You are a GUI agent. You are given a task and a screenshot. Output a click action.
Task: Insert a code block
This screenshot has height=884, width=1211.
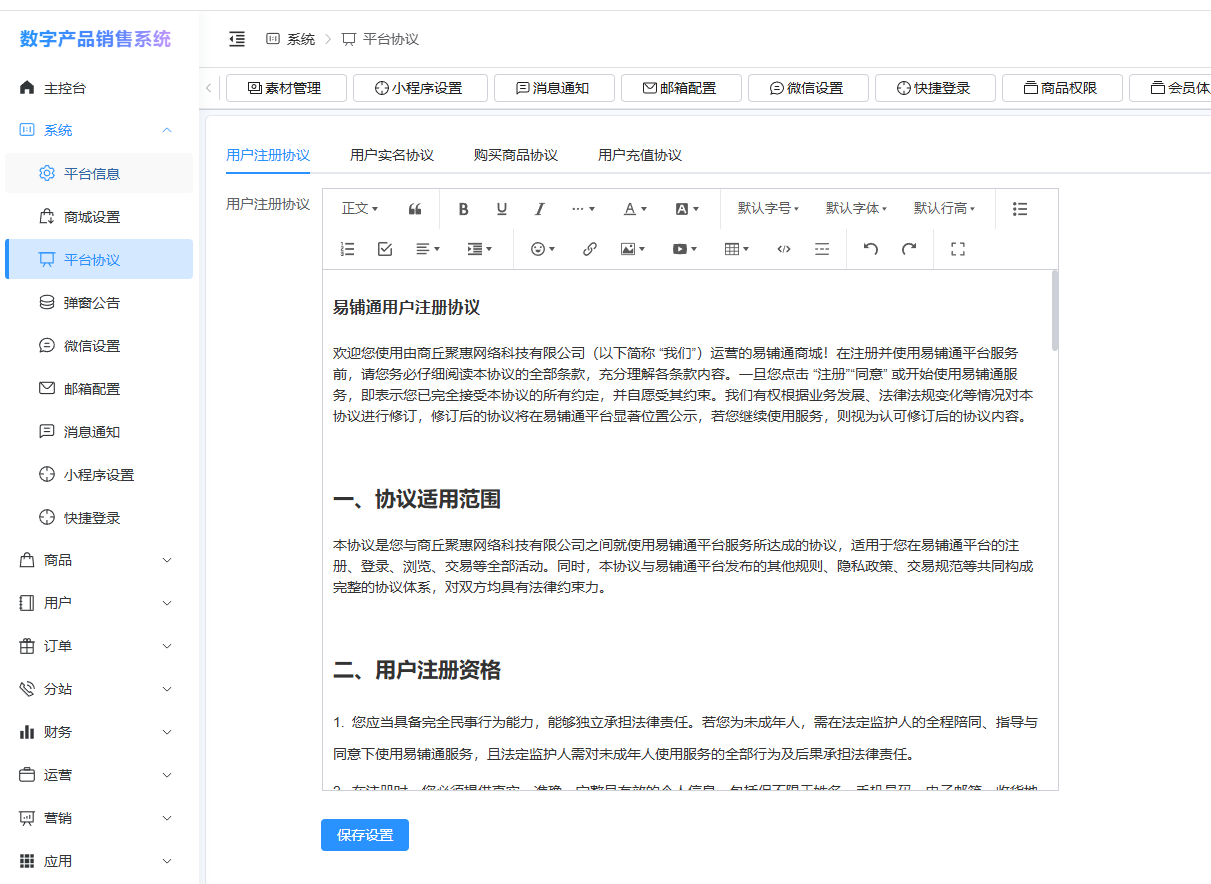(783, 249)
